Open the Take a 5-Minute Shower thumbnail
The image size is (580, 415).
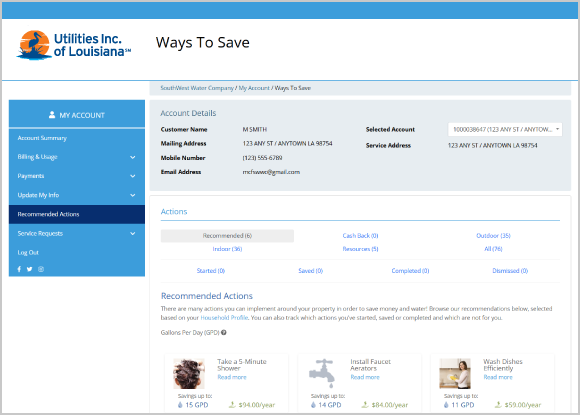pyautogui.click(x=189, y=373)
